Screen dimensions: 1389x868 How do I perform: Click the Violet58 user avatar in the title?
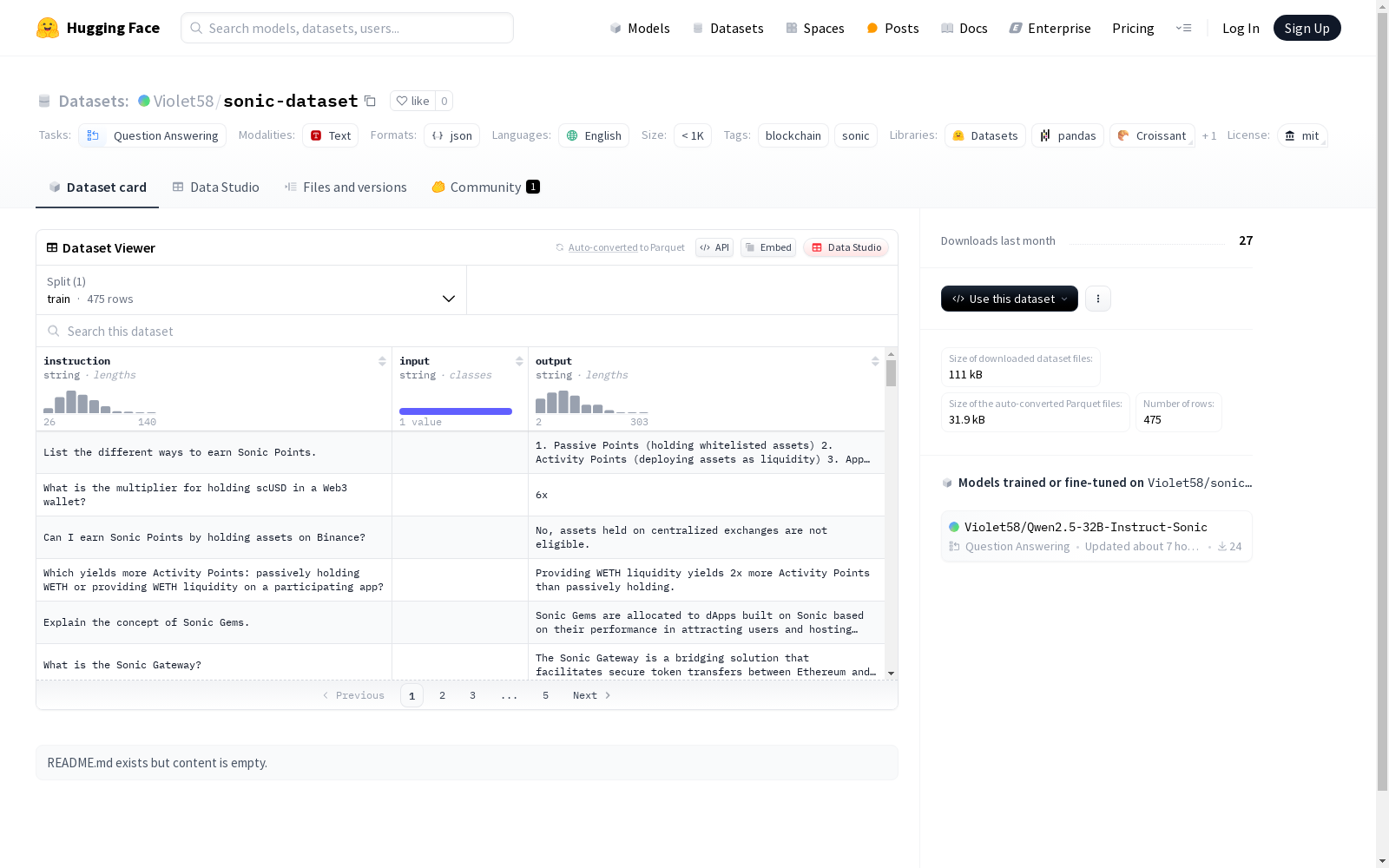coord(144,101)
